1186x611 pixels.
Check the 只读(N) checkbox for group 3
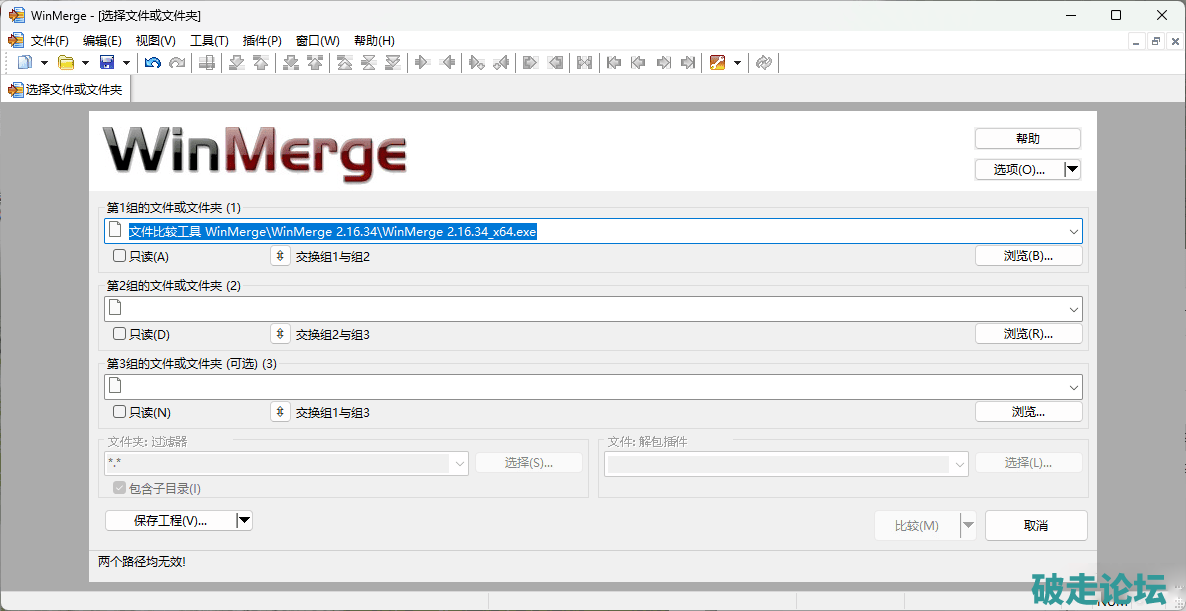(120, 412)
